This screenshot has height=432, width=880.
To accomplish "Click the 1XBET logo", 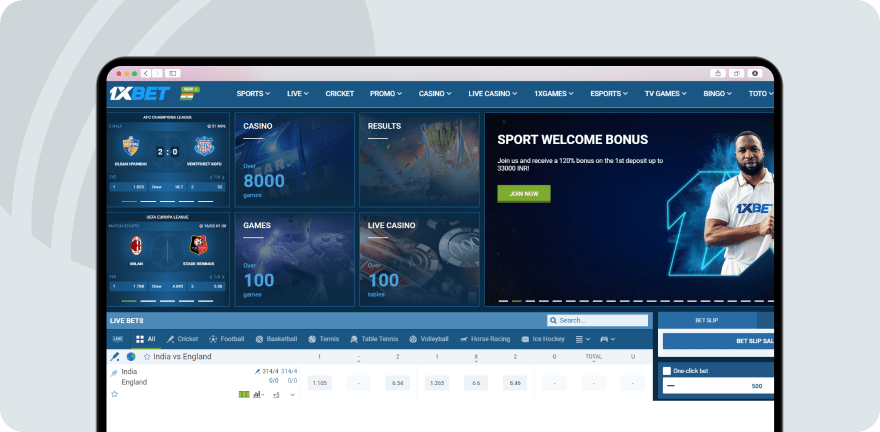I will coord(139,94).
